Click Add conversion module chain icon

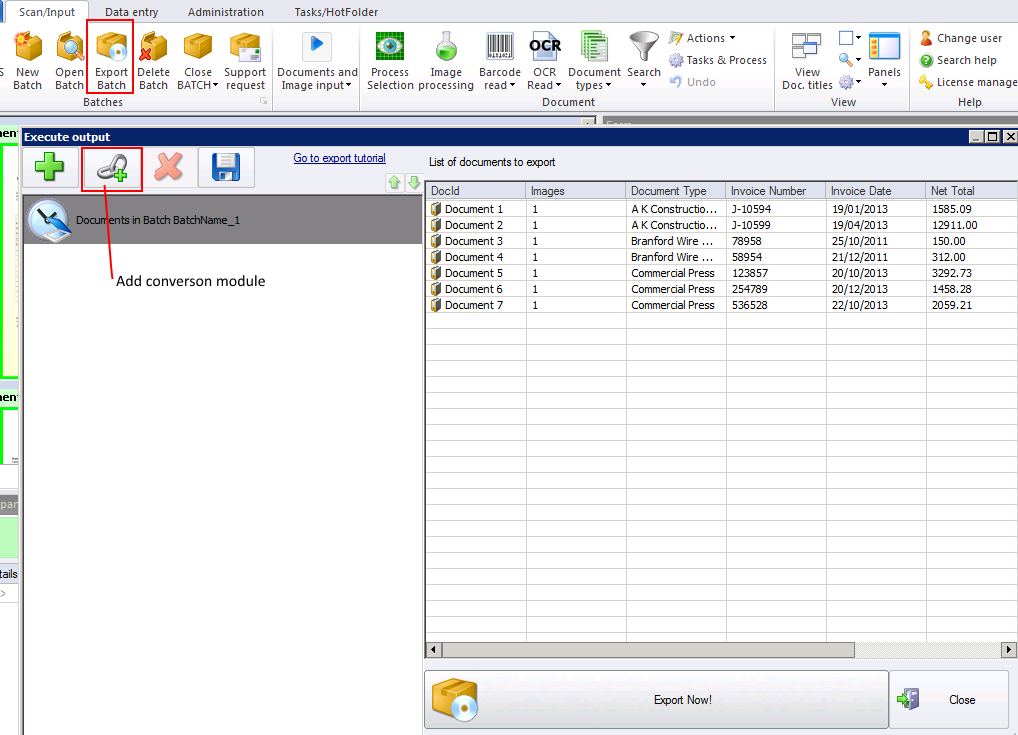112,168
